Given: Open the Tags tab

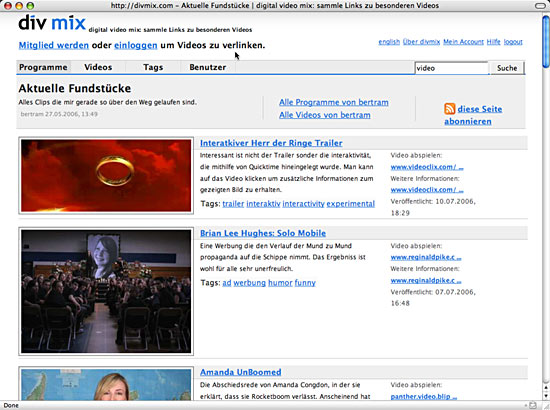Looking at the screenshot, I should [x=153, y=67].
